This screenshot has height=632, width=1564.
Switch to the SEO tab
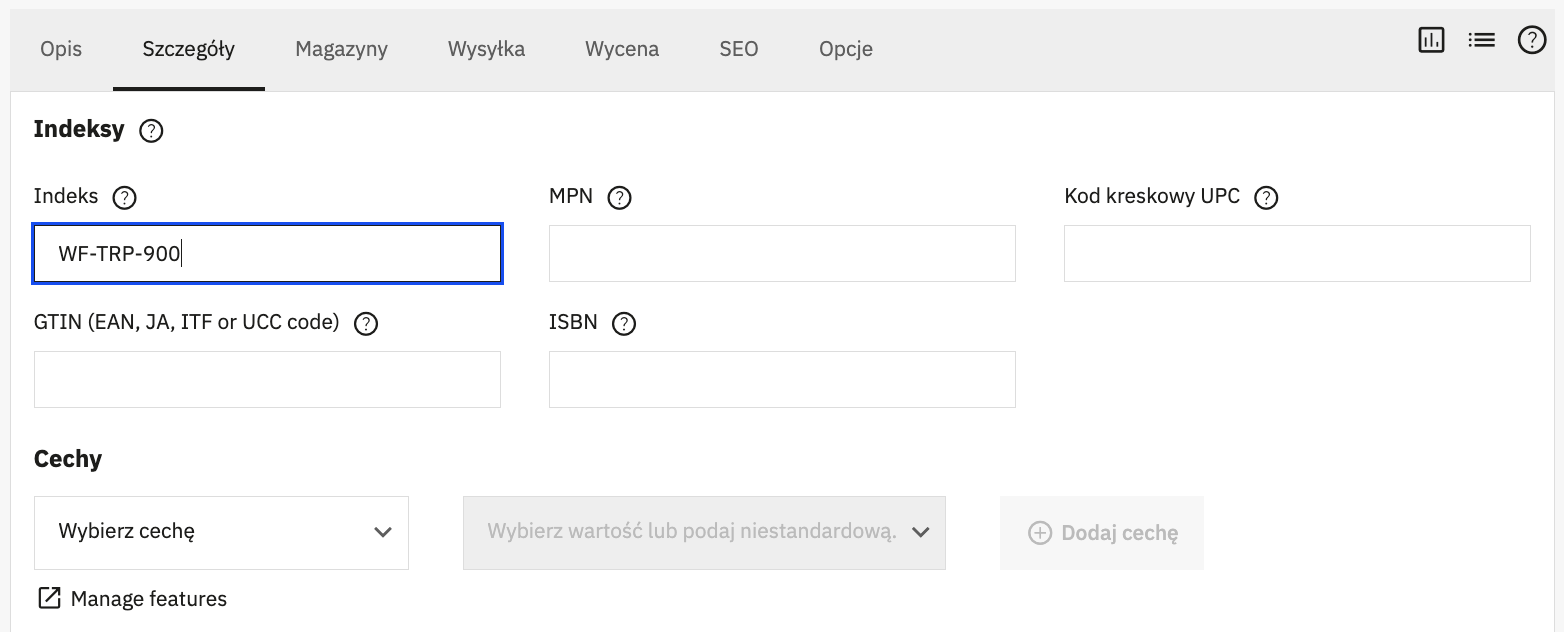pos(739,49)
